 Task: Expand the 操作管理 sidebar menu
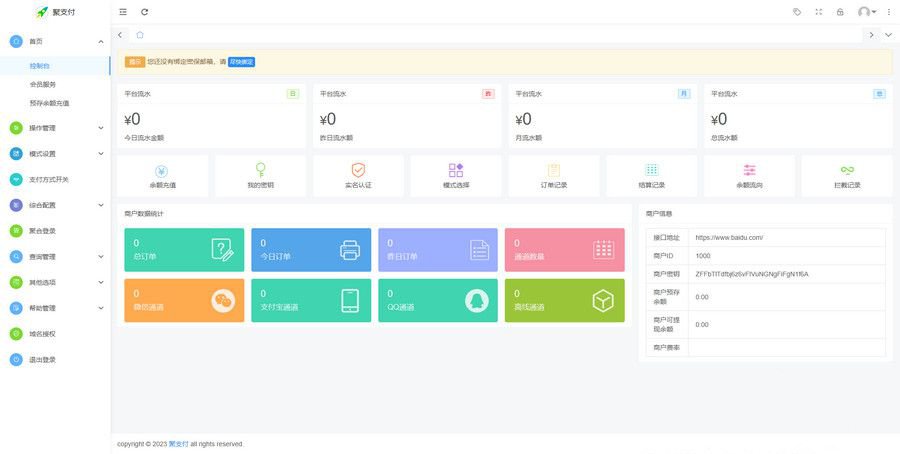[x=55, y=128]
